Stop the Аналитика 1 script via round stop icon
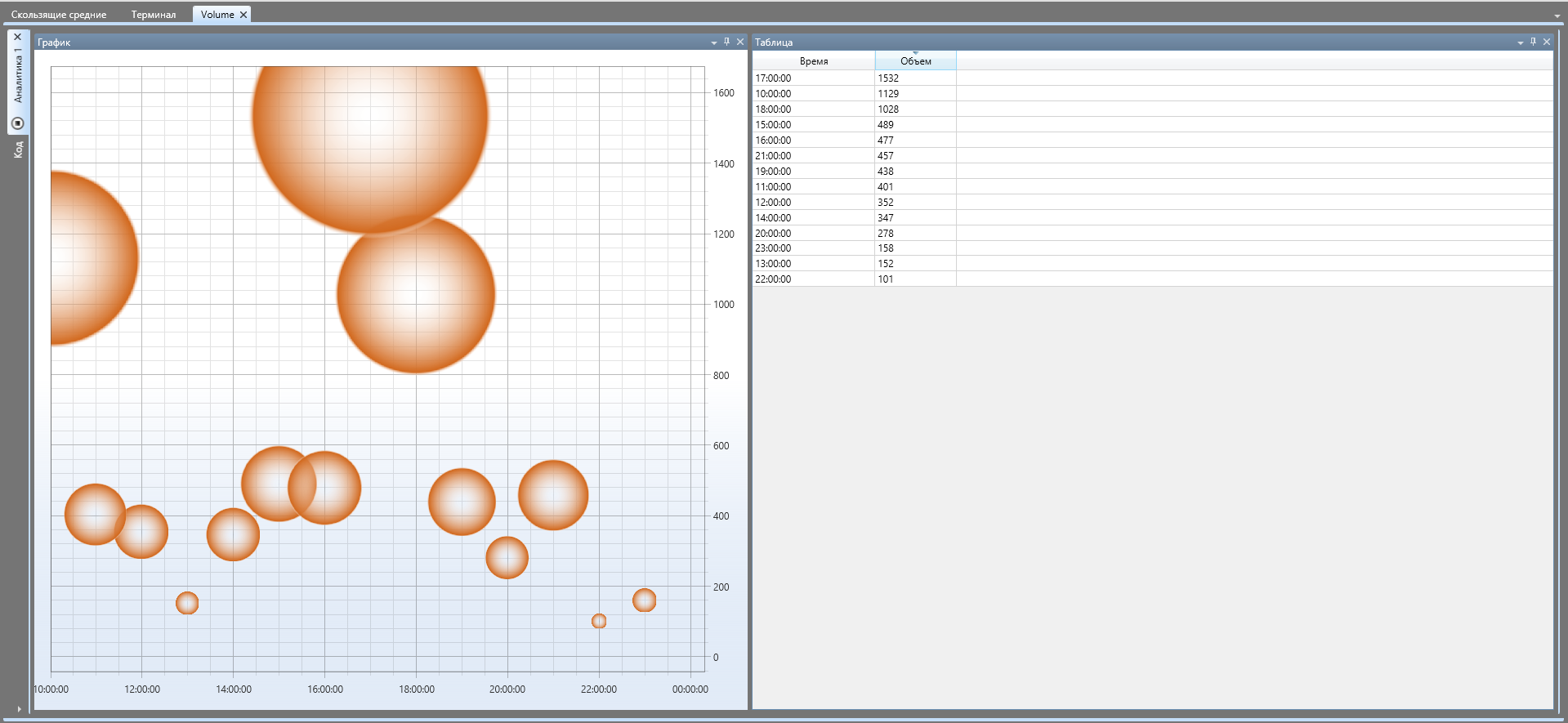Screen dimensions: 1568x723 18,123
